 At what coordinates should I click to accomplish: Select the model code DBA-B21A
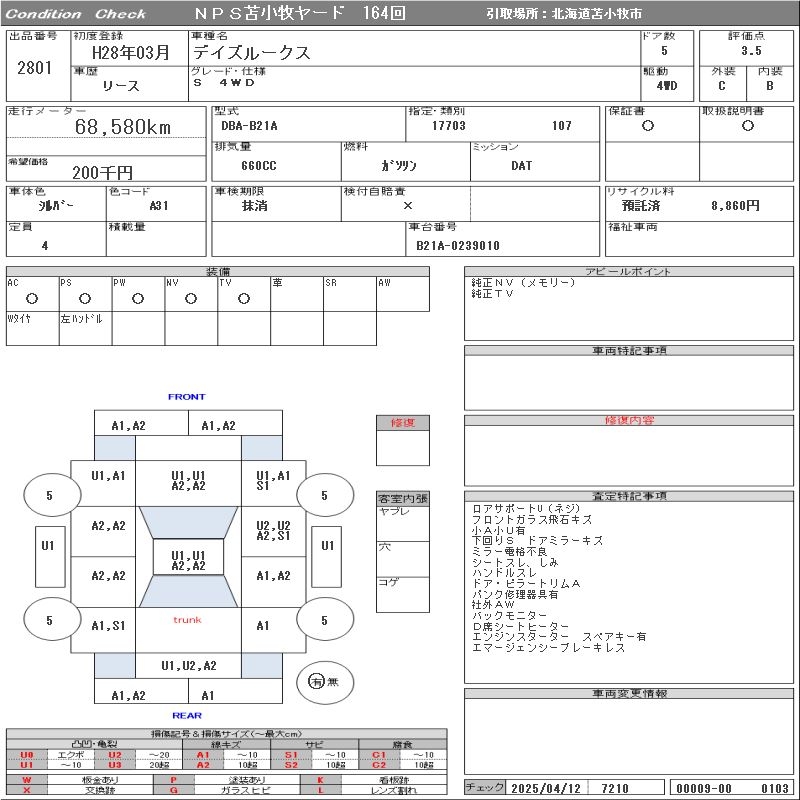[x=249, y=126]
